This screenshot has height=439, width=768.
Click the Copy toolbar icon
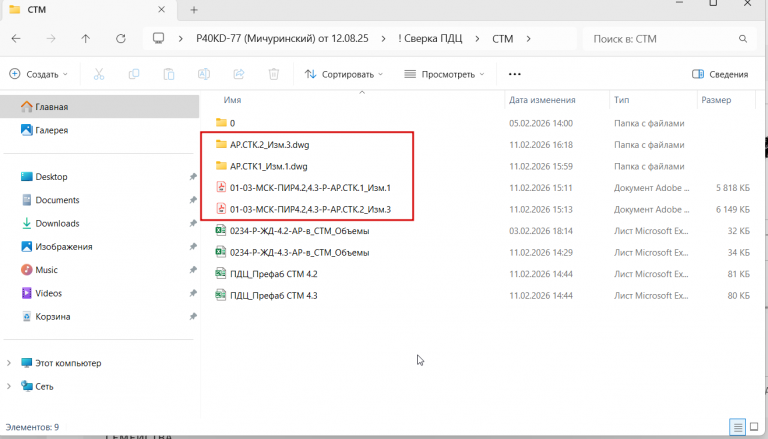[x=134, y=74]
